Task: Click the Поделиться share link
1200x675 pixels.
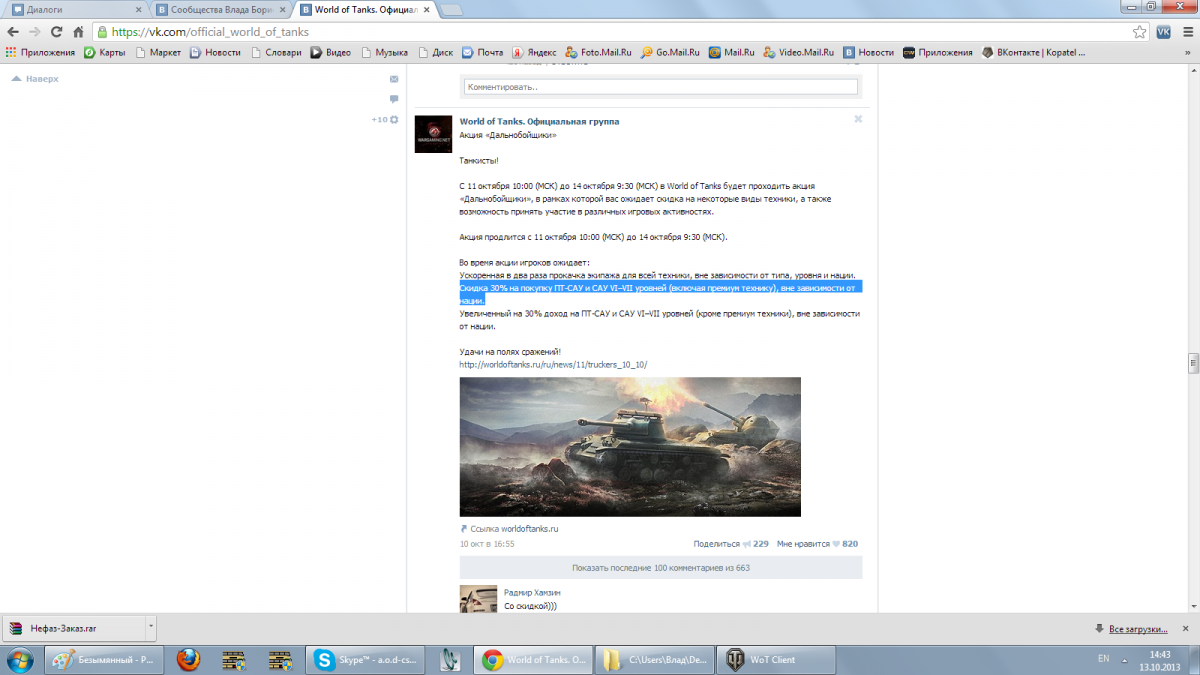Action: (717, 544)
